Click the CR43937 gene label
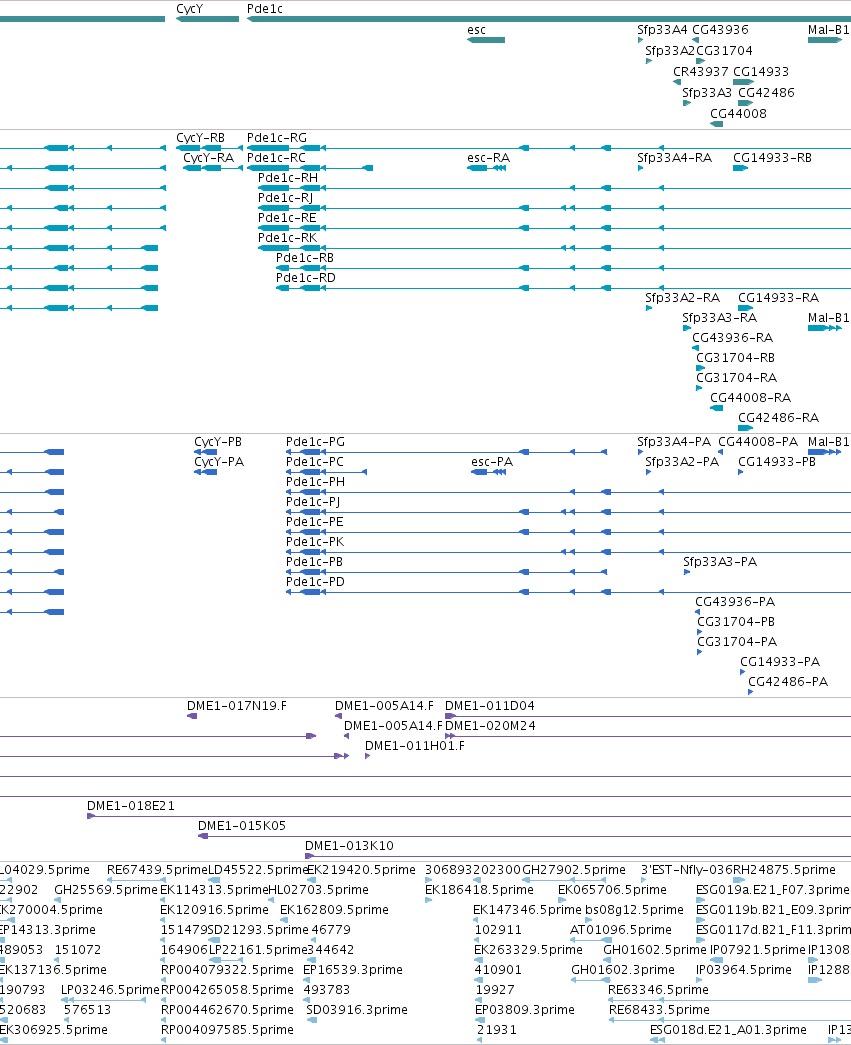This screenshot has width=851, height=1045. pos(701,71)
